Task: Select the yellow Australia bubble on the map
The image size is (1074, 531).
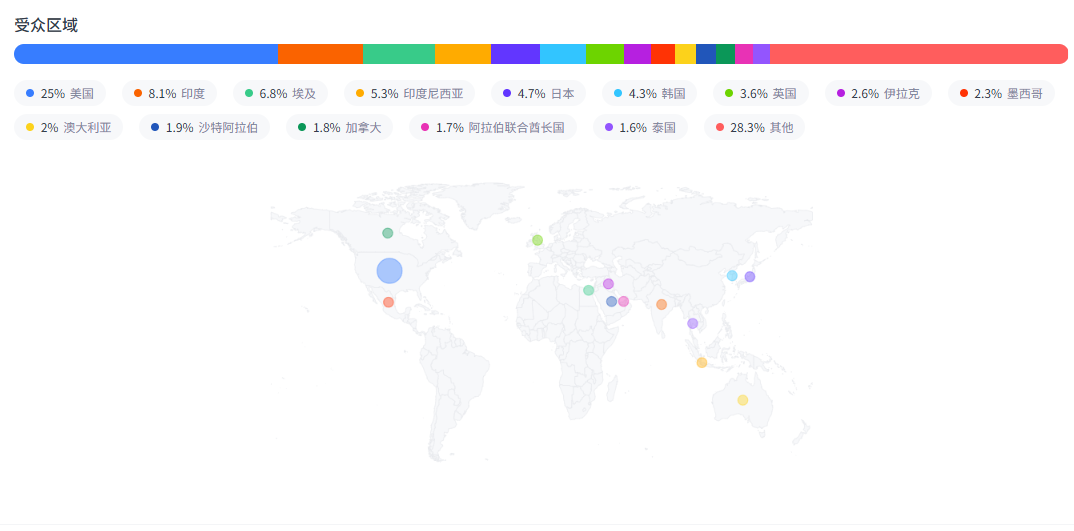Action: [x=742, y=400]
